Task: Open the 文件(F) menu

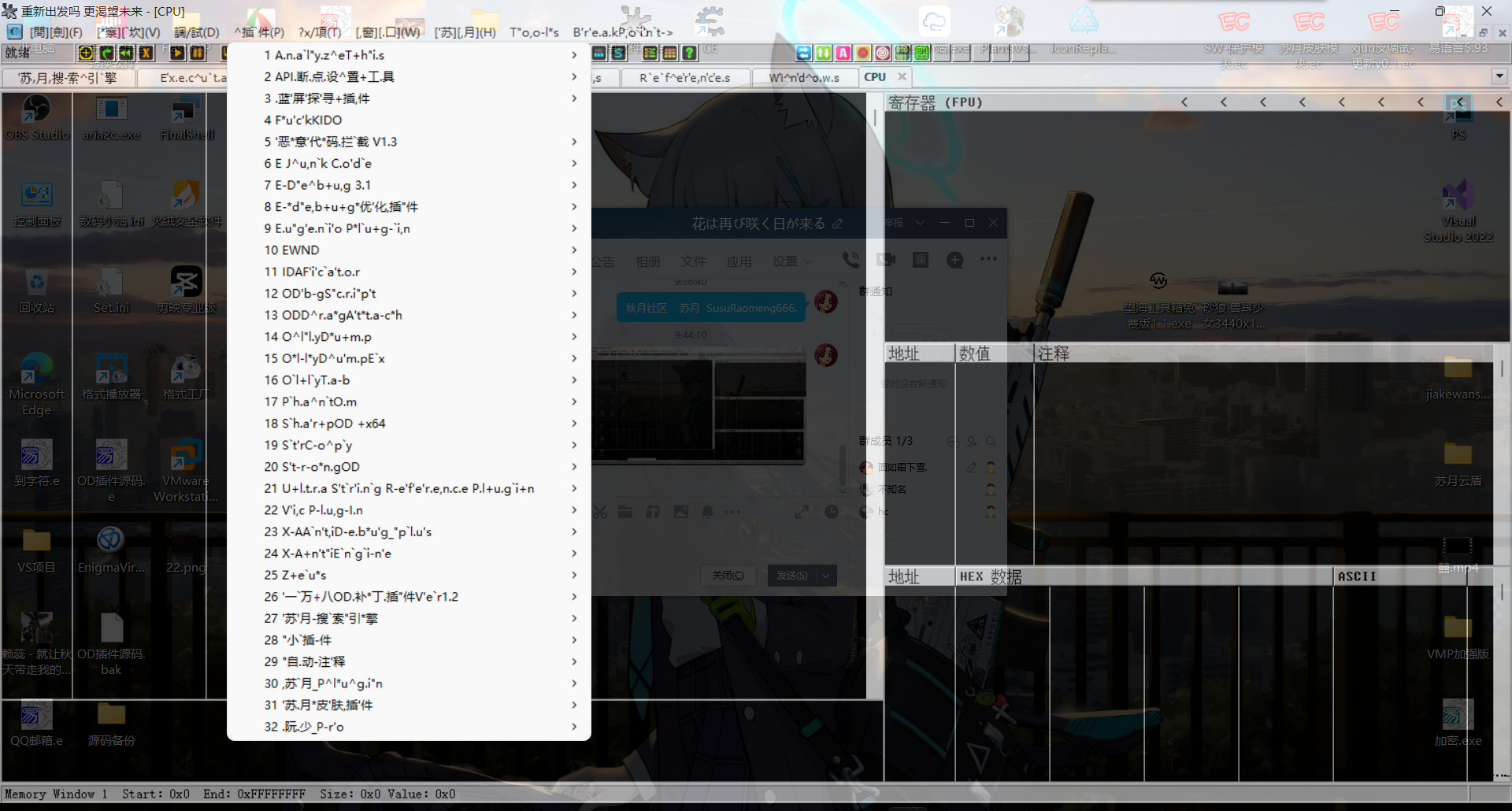Action: (x=56, y=32)
